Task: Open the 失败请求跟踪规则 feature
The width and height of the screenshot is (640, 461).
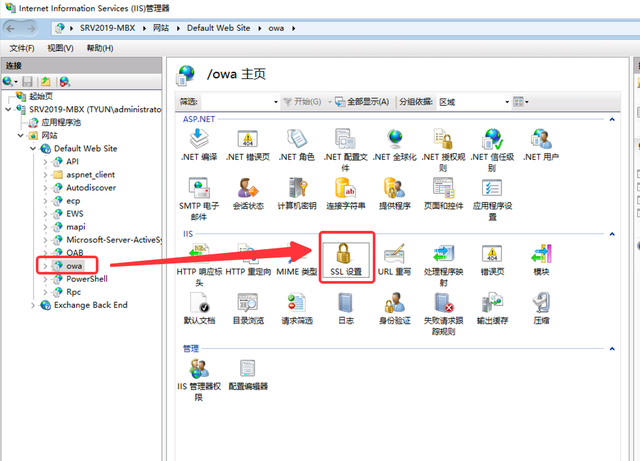Action: (x=443, y=314)
